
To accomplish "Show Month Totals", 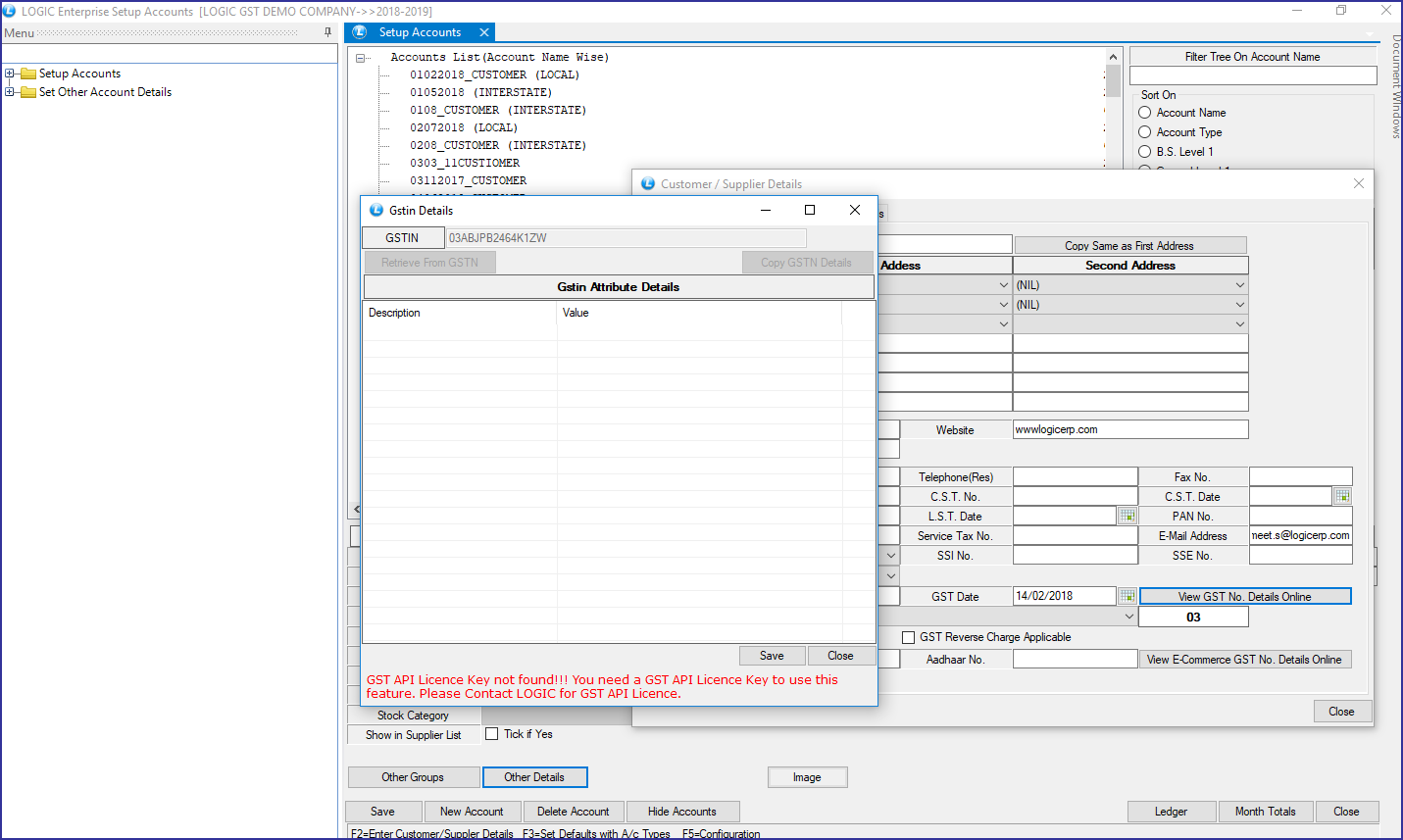I will coord(1266,812).
